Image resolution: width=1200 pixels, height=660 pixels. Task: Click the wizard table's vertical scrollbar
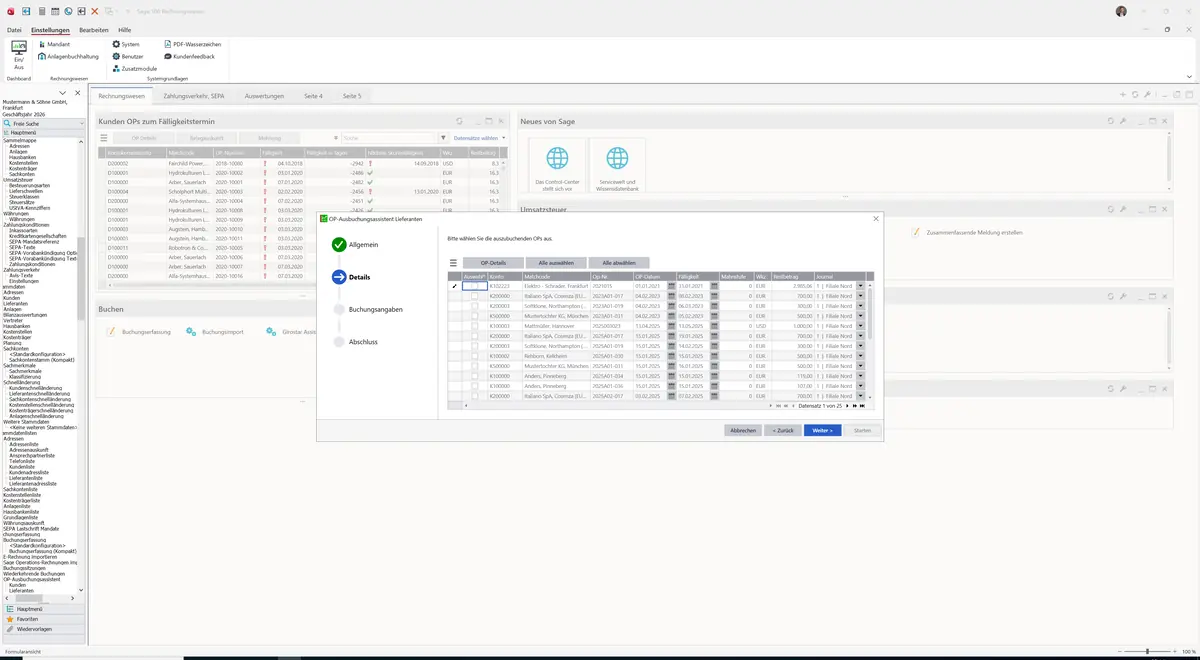point(870,340)
